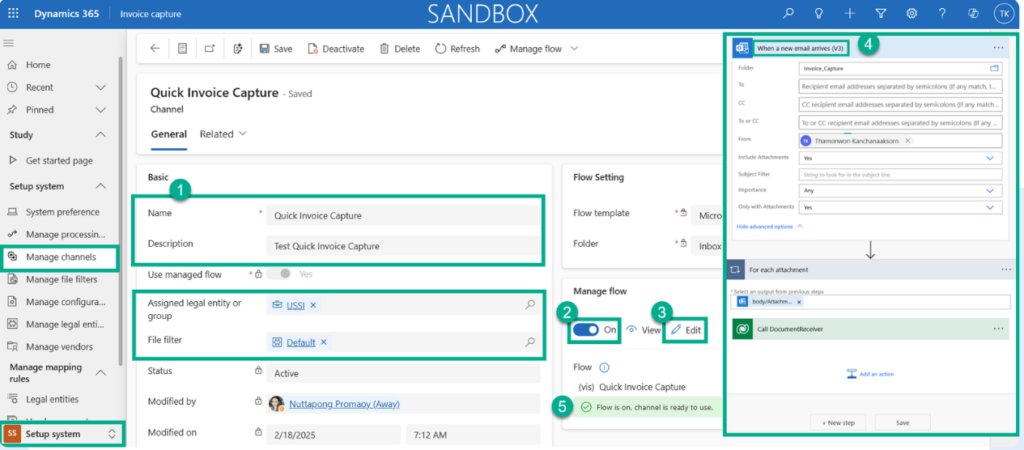Open the Setup system area switcher
Screen dimensions: 1024x450
click(x=61, y=434)
